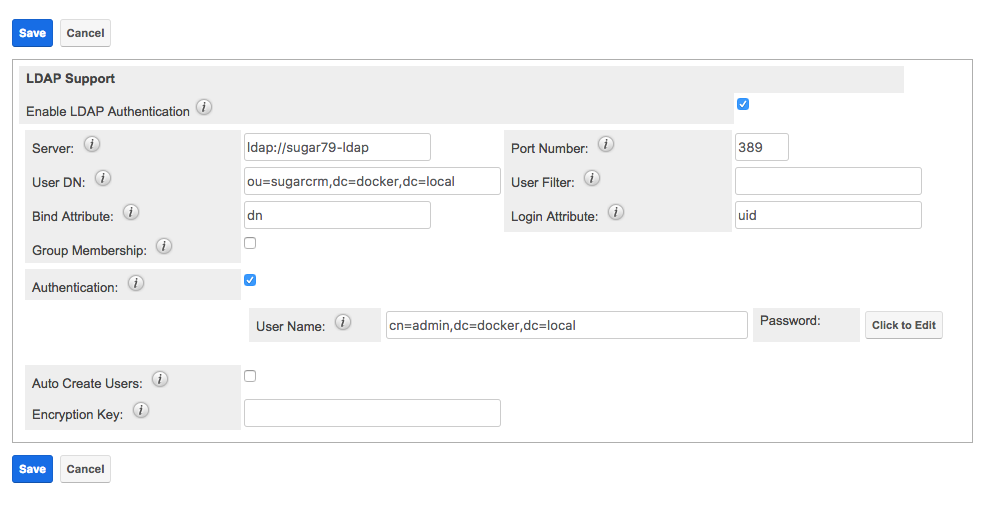Click info icon beside Authentication label
The width and height of the screenshot is (986, 506).
(x=136, y=283)
